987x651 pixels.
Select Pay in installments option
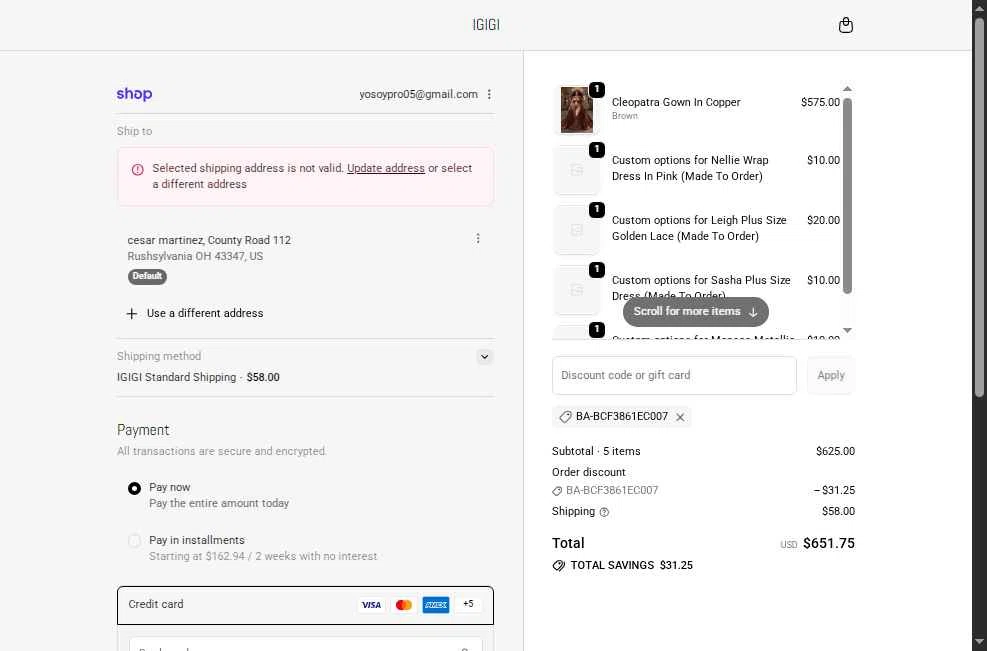click(134, 541)
